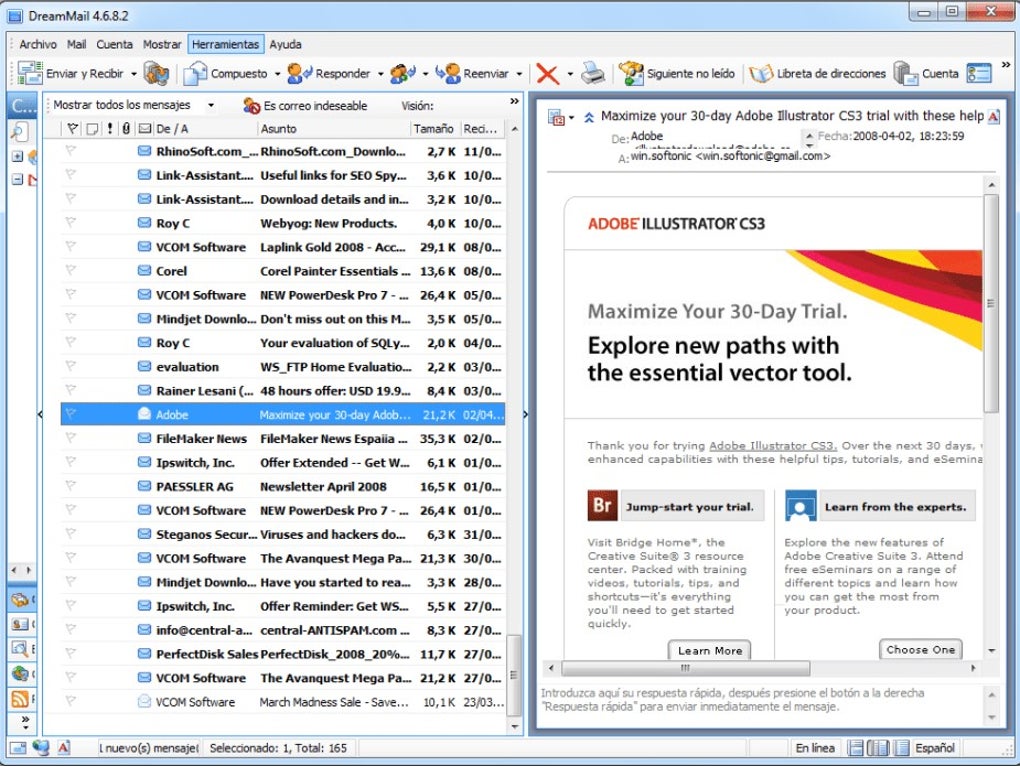Click the mail folders icon in sidebar bottom
The width and height of the screenshot is (1020, 766).
(x=20, y=600)
